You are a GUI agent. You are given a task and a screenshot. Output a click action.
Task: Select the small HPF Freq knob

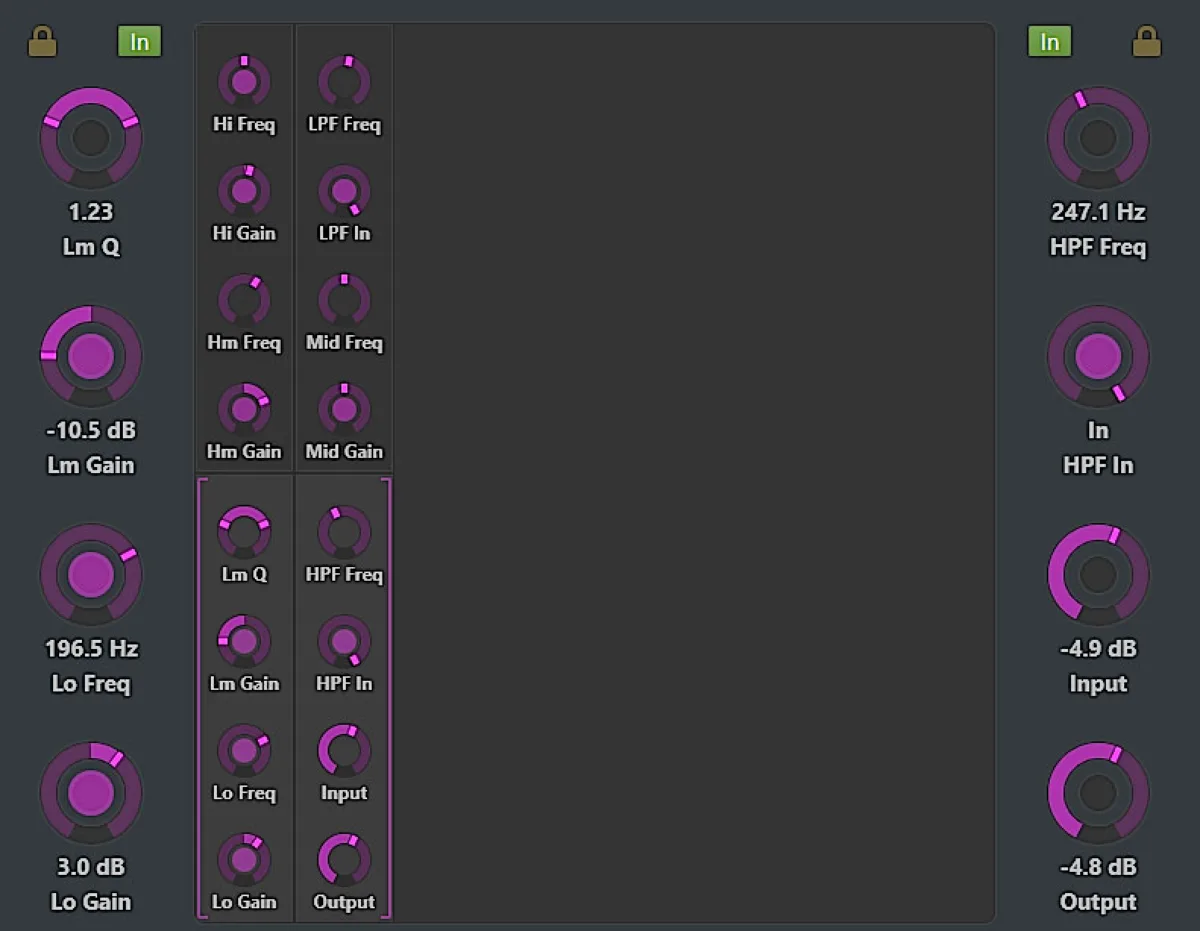point(344,532)
